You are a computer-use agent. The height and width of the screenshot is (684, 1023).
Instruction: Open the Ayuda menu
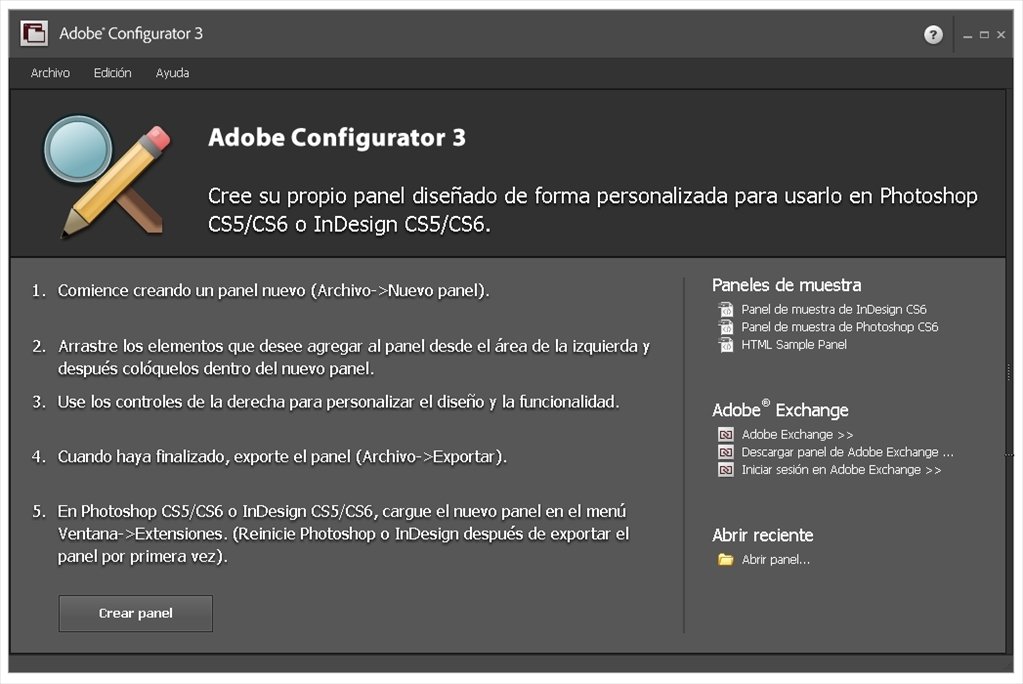pos(172,73)
